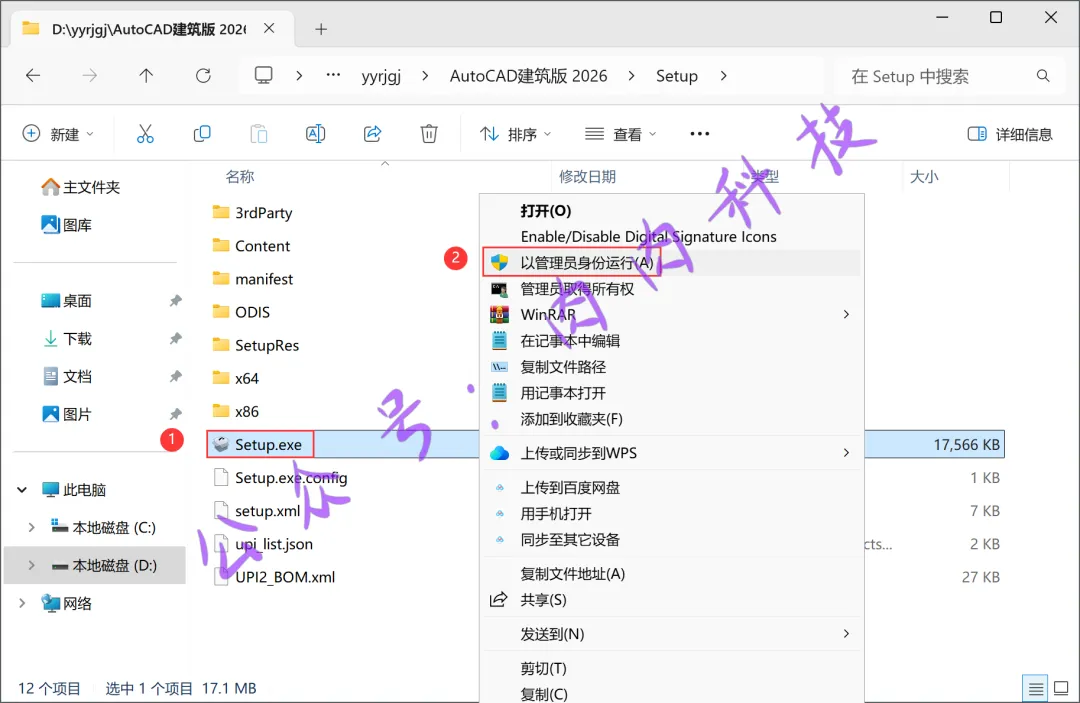Switch to large icons view in status bar

point(1061,688)
